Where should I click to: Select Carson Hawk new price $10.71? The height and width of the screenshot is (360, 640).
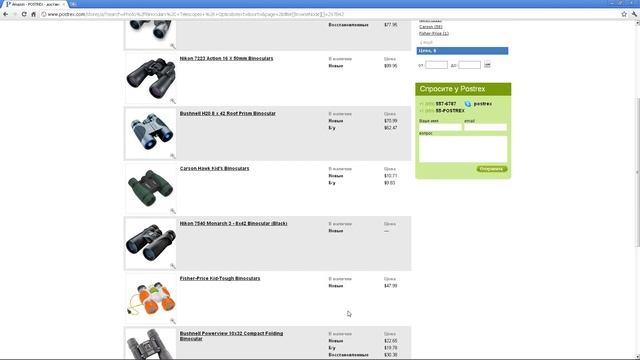coord(391,176)
